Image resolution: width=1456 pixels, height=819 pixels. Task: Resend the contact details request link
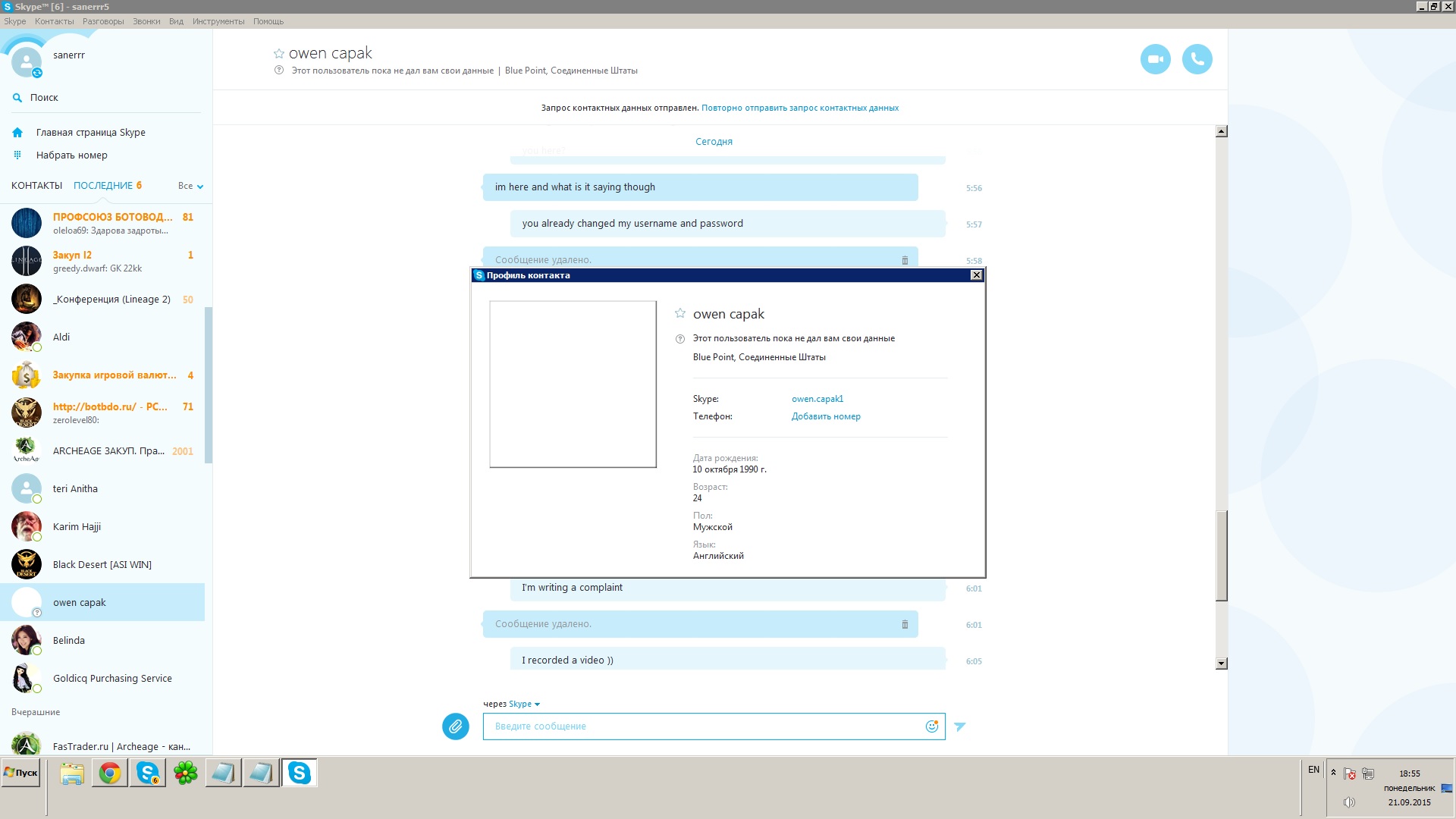point(800,108)
